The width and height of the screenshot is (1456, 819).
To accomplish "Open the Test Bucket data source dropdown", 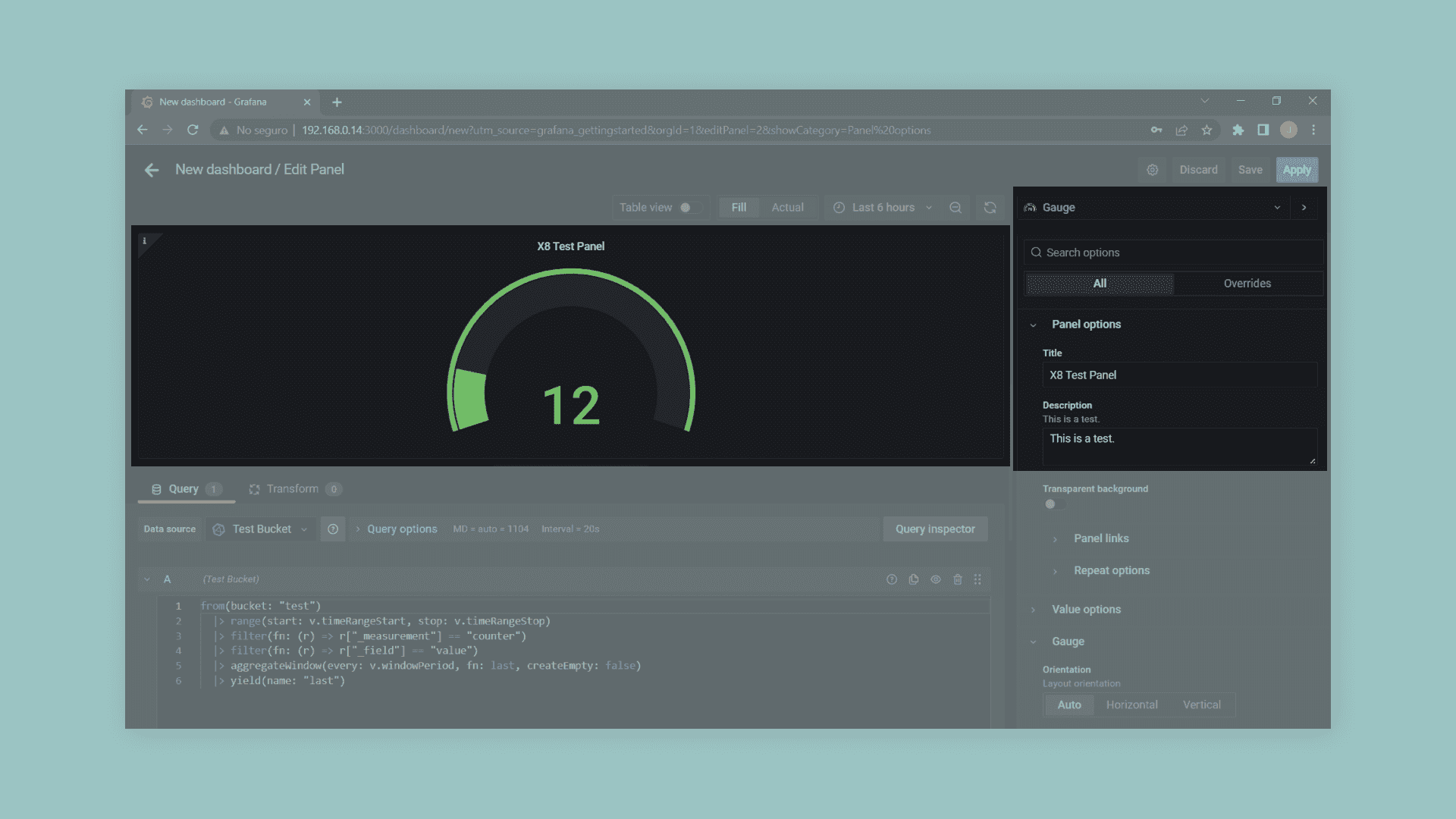I will (261, 529).
